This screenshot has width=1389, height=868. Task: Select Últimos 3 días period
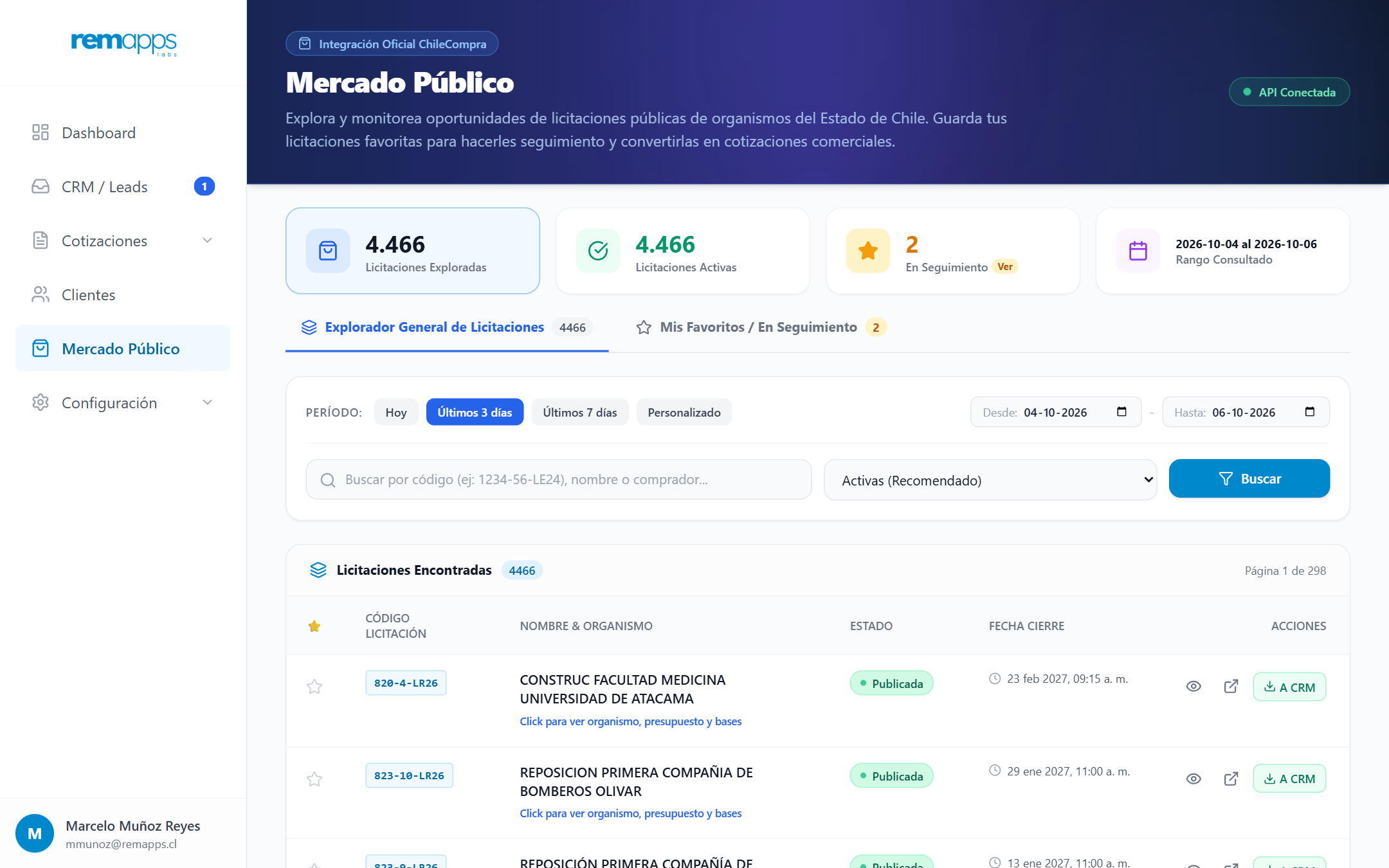point(475,412)
